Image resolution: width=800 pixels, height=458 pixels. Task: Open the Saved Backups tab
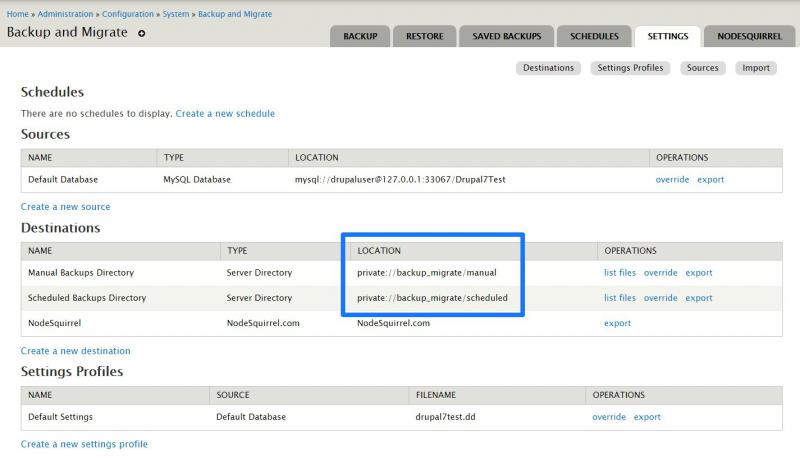coord(507,36)
